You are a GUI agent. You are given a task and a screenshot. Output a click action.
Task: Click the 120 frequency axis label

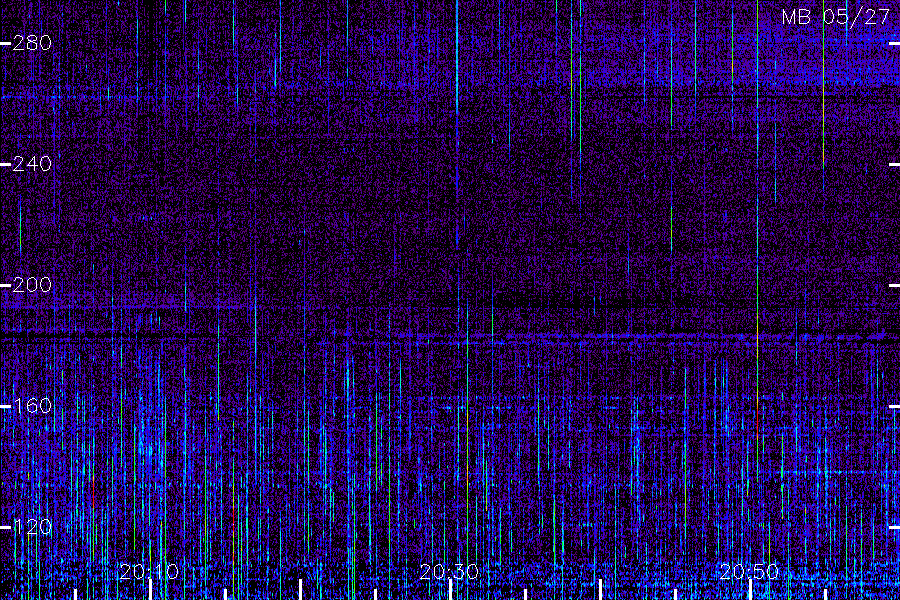[x=32, y=527]
